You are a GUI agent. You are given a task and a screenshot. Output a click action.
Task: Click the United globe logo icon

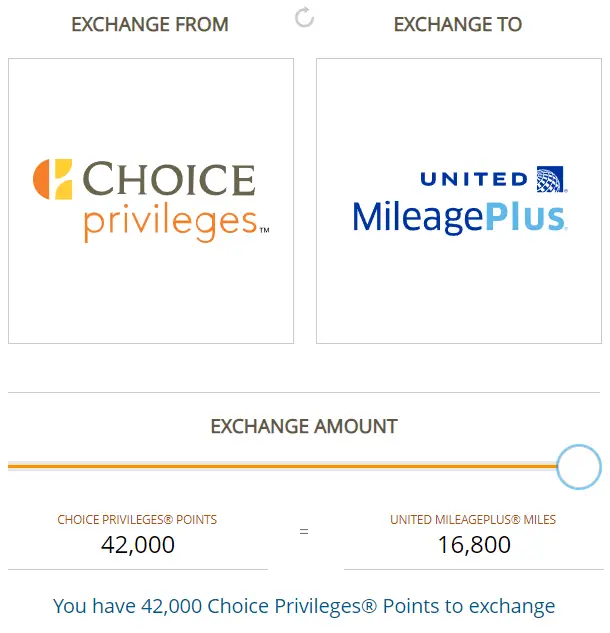551,179
